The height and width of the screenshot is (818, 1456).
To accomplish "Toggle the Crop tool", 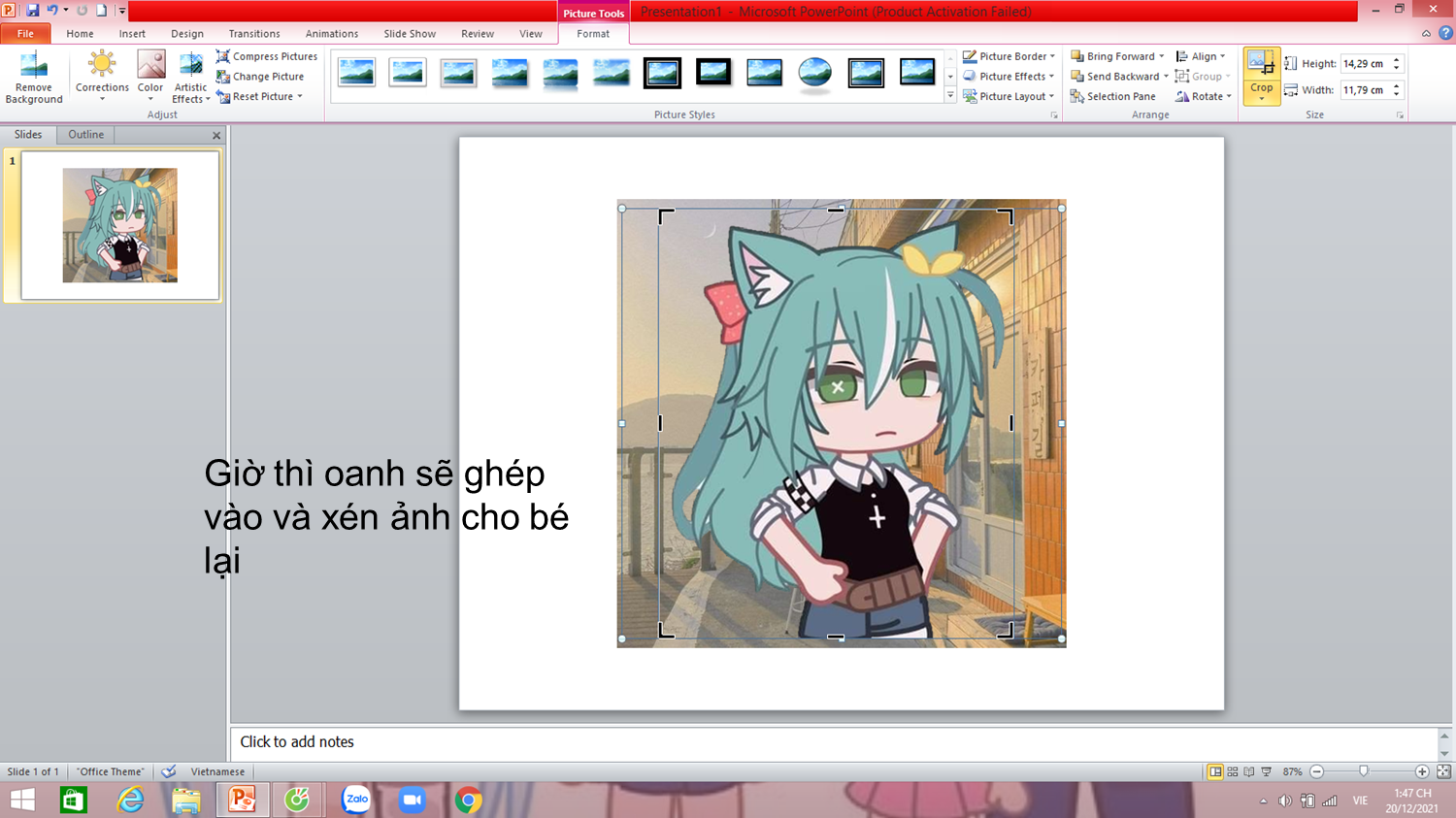I will tap(1261, 66).
